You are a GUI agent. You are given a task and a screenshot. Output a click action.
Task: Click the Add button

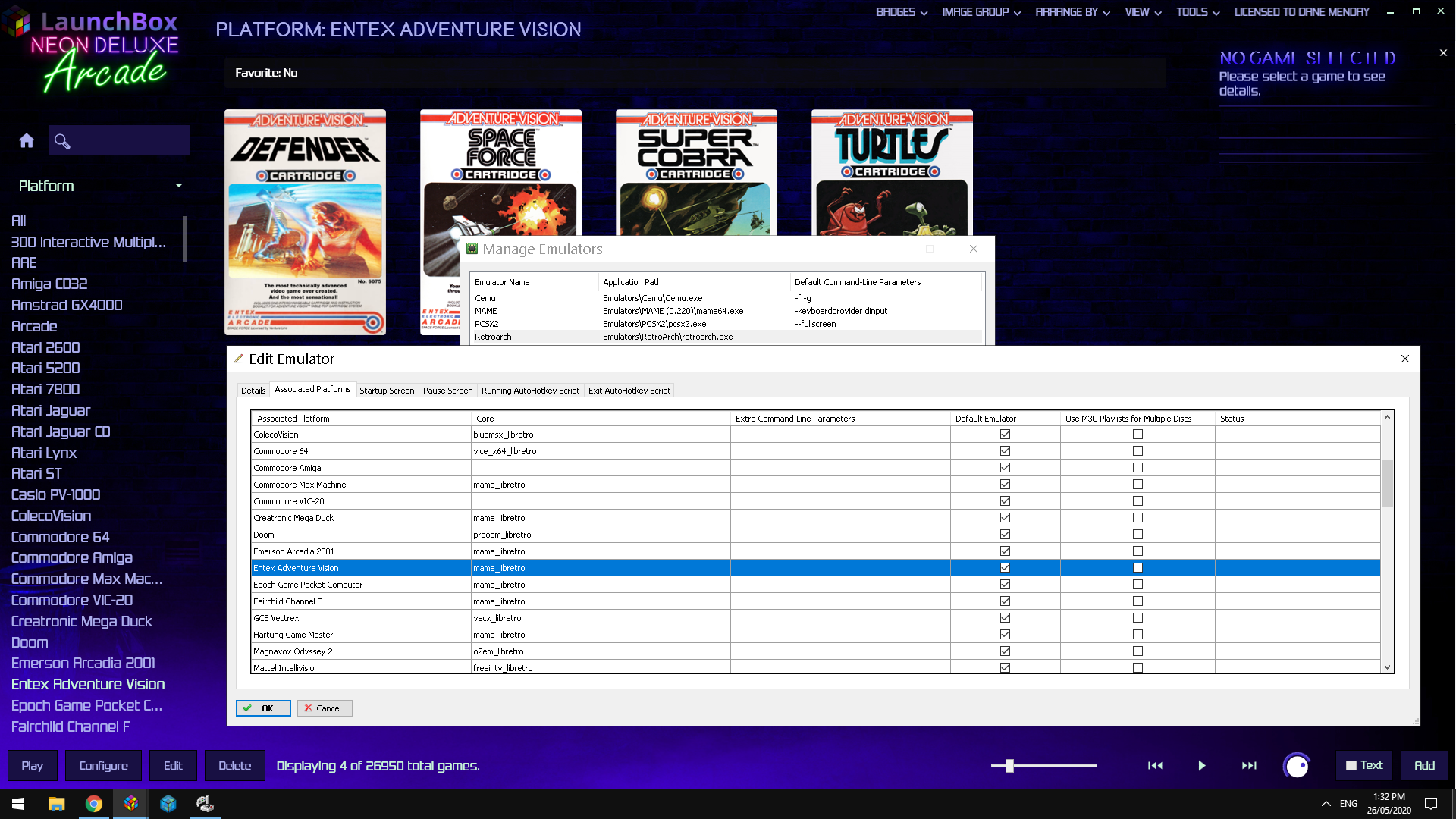coord(1424,766)
